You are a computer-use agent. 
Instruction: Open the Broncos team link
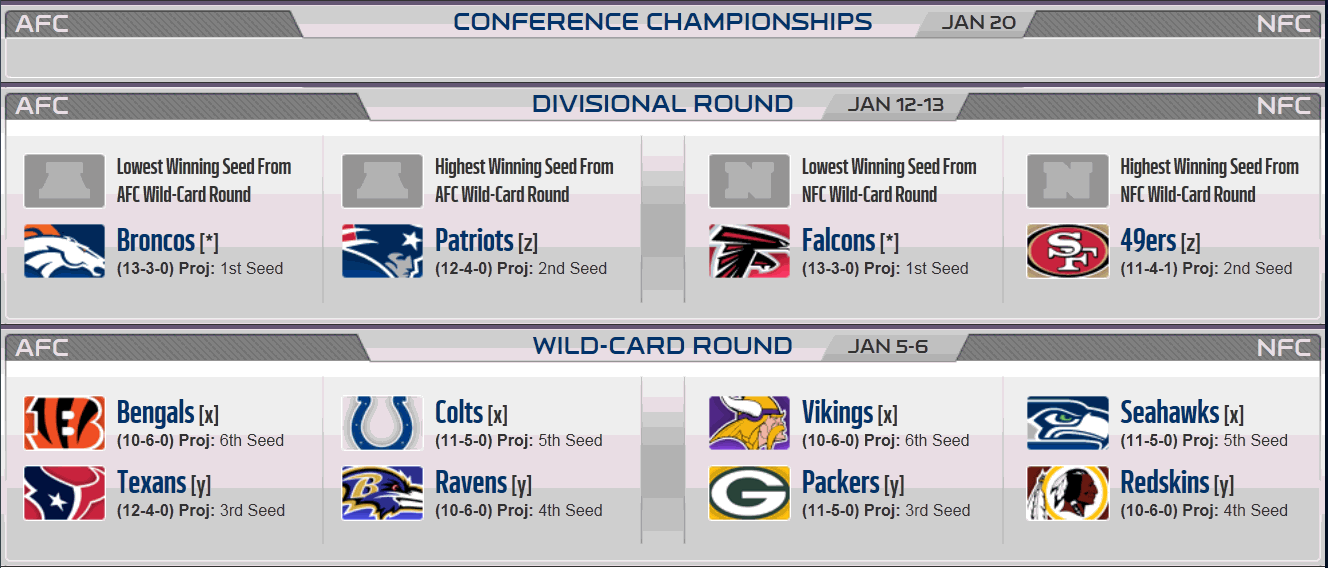coord(155,241)
